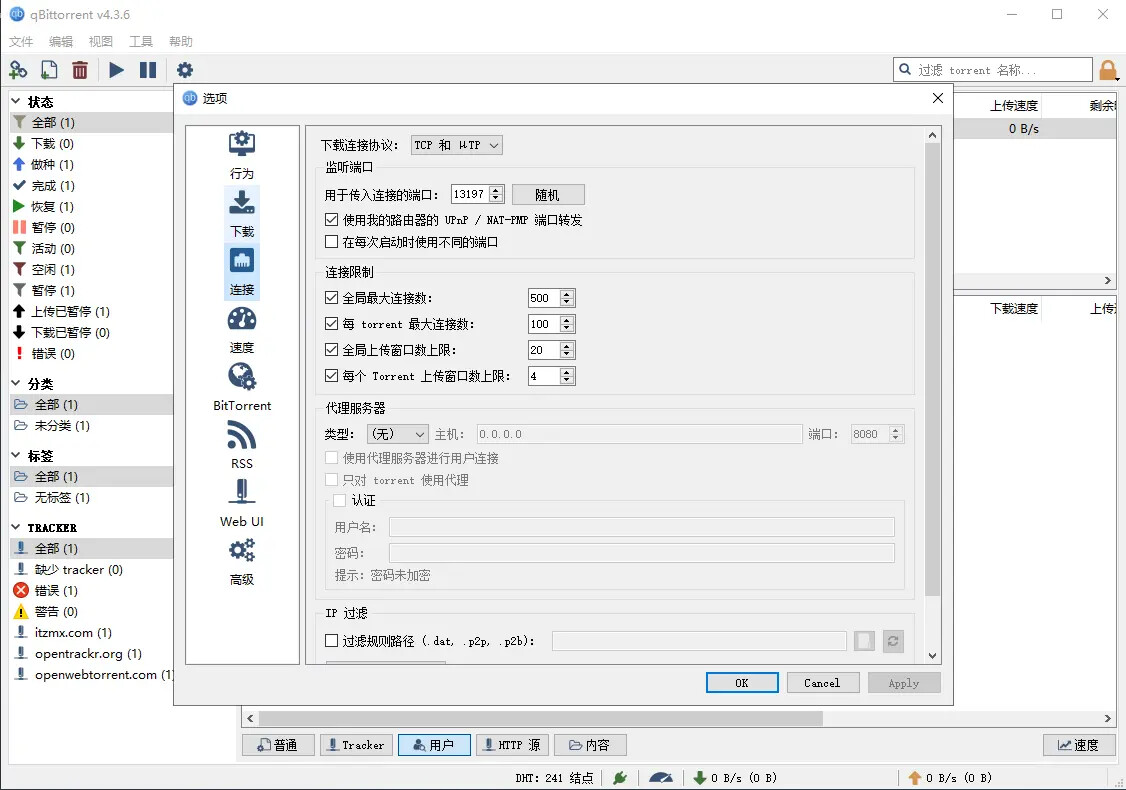This screenshot has height=790, width=1126.
Task: Toggle the 全局上传窗口数上限 checkbox
Action: [331, 350]
